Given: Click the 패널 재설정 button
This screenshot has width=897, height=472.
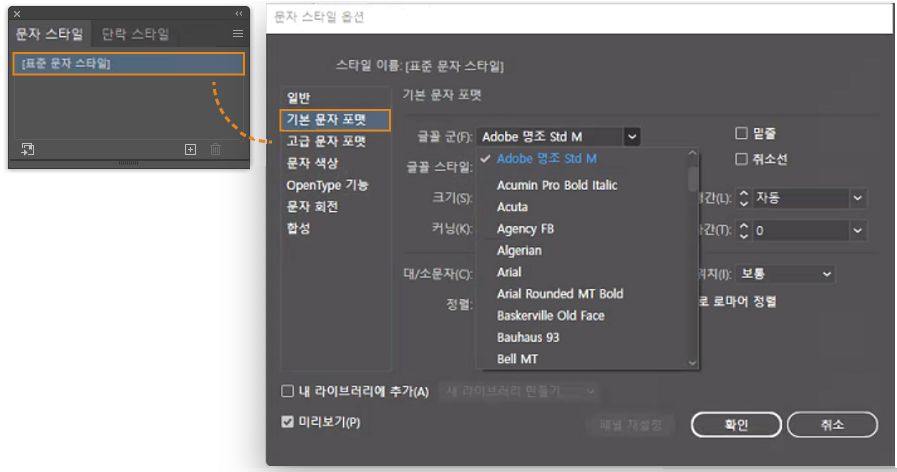Looking at the screenshot, I should pos(630,425).
